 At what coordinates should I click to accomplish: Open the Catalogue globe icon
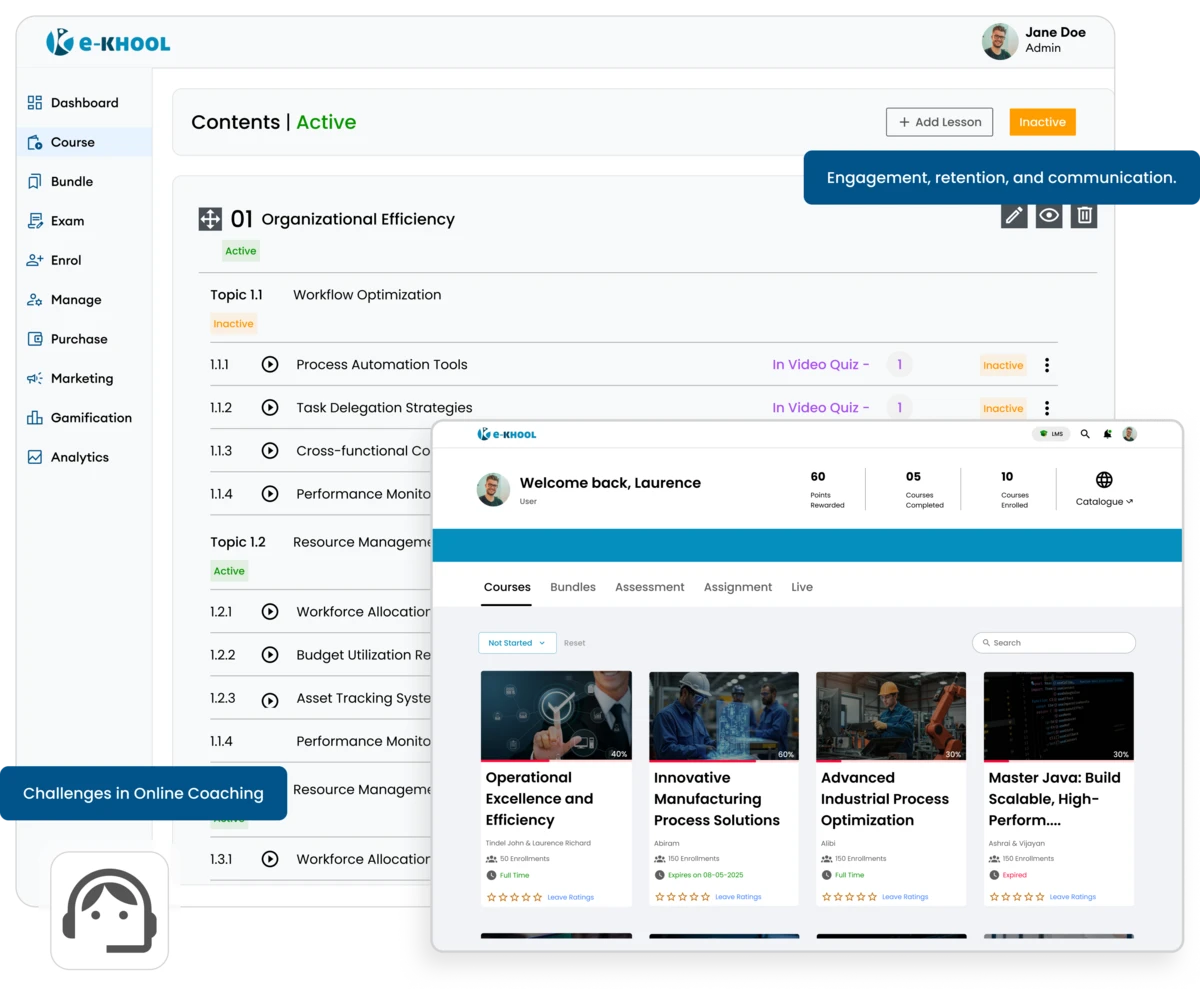[x=1104, y=481]
